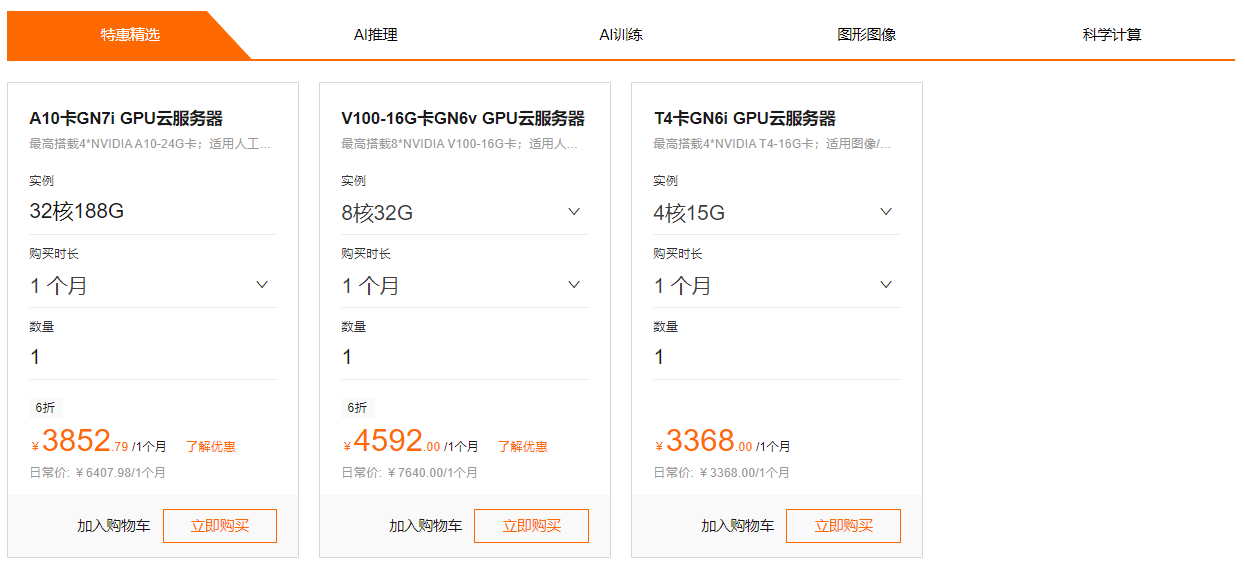Open 了解优惠 link on A10 card
Screen dimensions: 1245x564
[211, 447]
